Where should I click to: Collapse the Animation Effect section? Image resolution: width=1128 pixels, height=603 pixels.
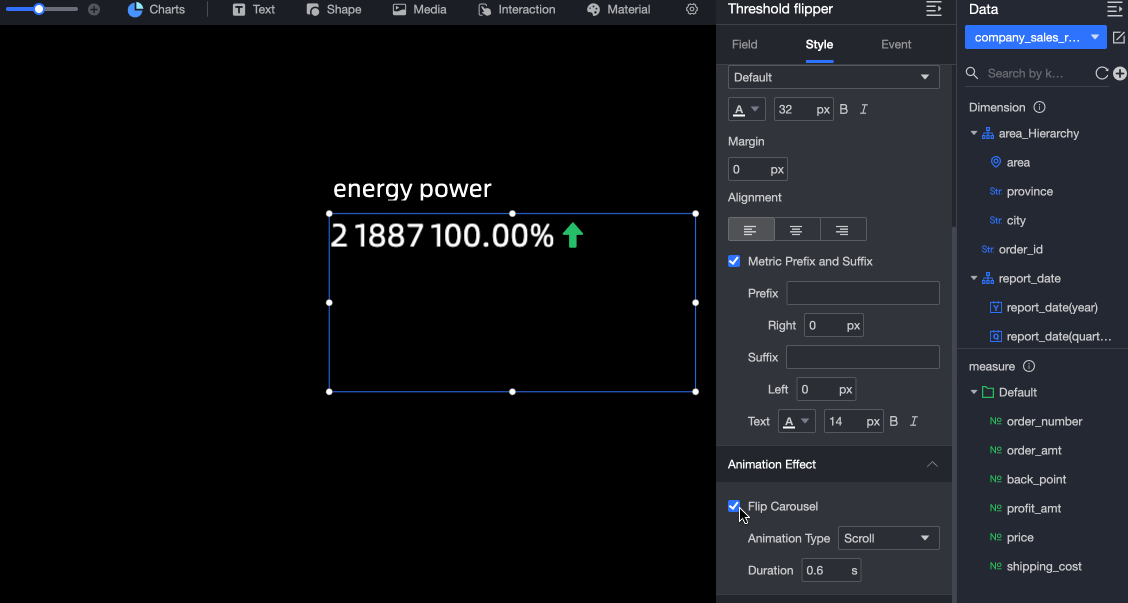tap(932, 464)
